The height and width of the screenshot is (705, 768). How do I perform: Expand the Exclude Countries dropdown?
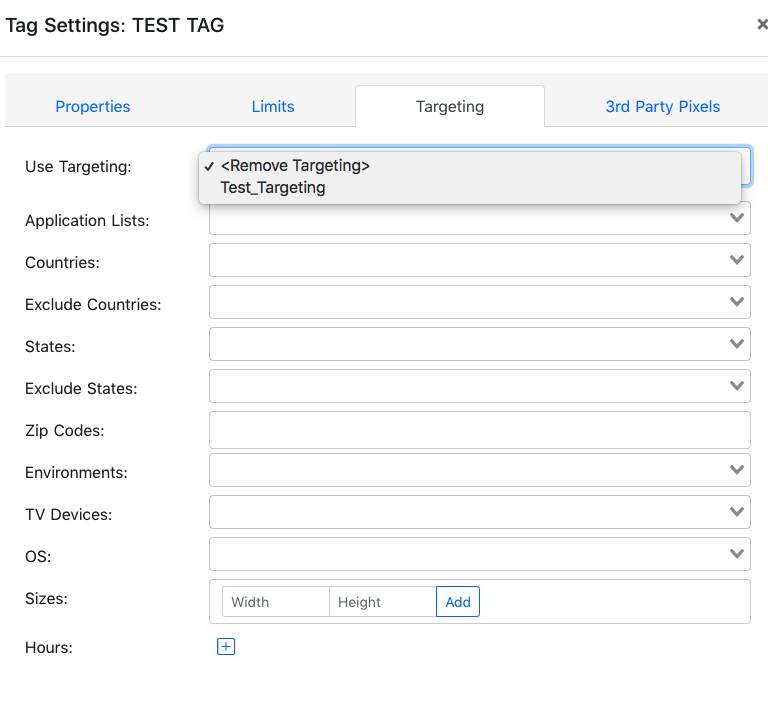(480, 302)
